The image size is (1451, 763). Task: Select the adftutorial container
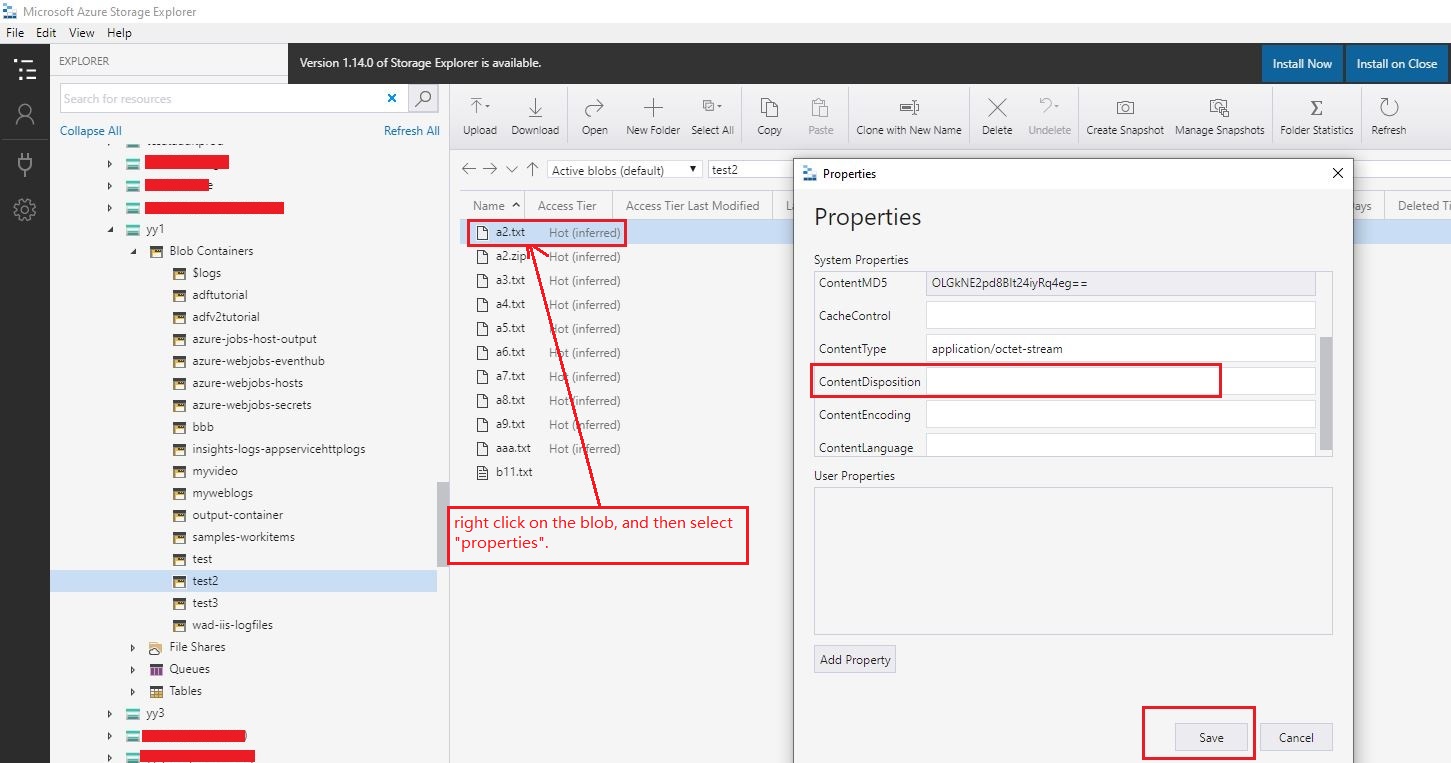tap(220, 295)
